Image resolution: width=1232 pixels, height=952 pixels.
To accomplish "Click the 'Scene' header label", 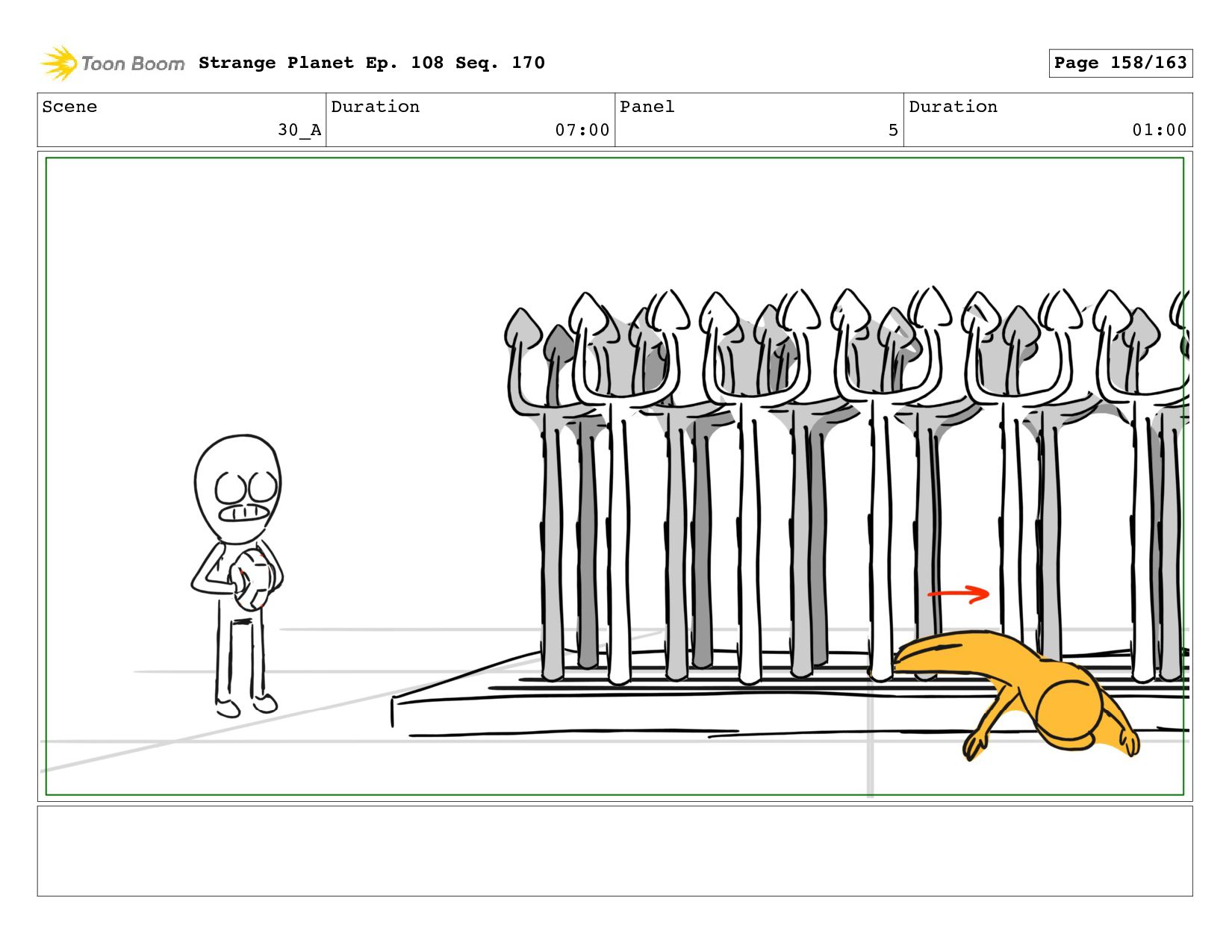I will coord(69,107).
